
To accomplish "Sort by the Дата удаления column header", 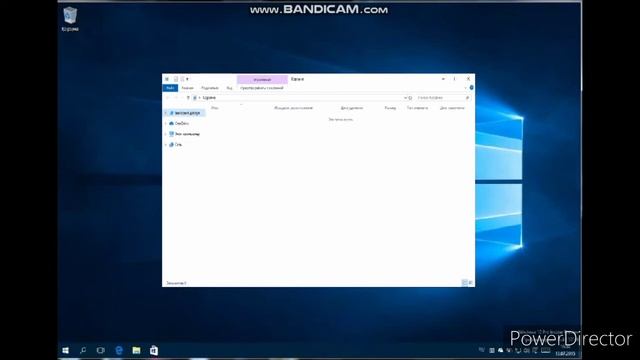I will 351,108.
